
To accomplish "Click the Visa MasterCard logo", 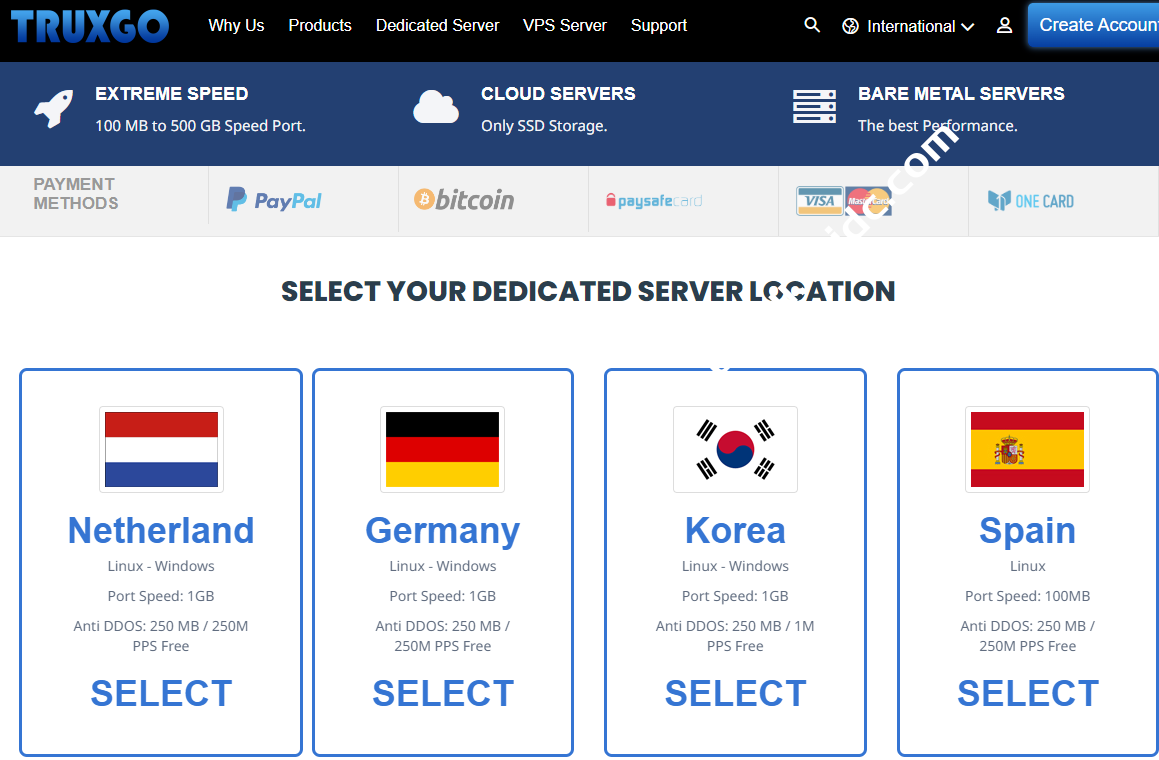I will coord(843,201).
